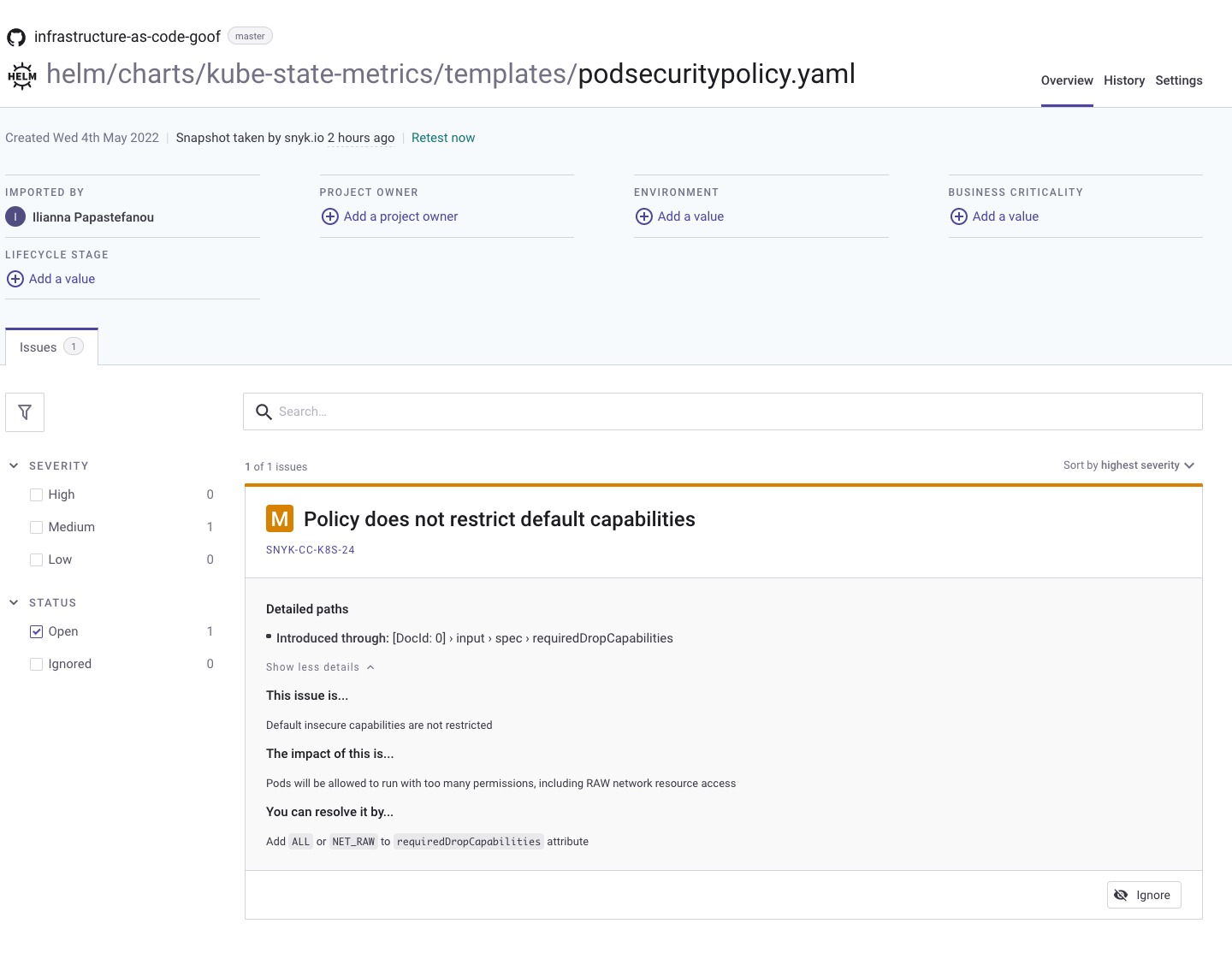Screen dimensions: 1232x959
Task: Click the ALL code snippet
Action: click(300, 842)
